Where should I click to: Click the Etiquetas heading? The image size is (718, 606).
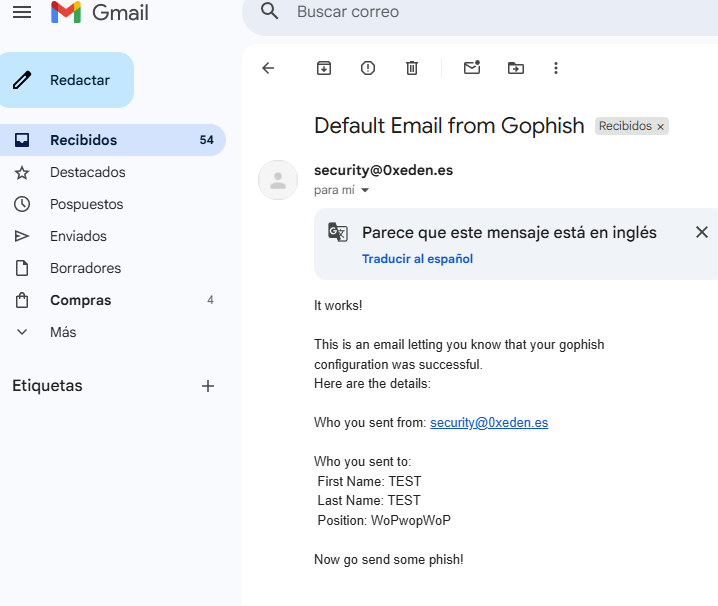[47, 386]
